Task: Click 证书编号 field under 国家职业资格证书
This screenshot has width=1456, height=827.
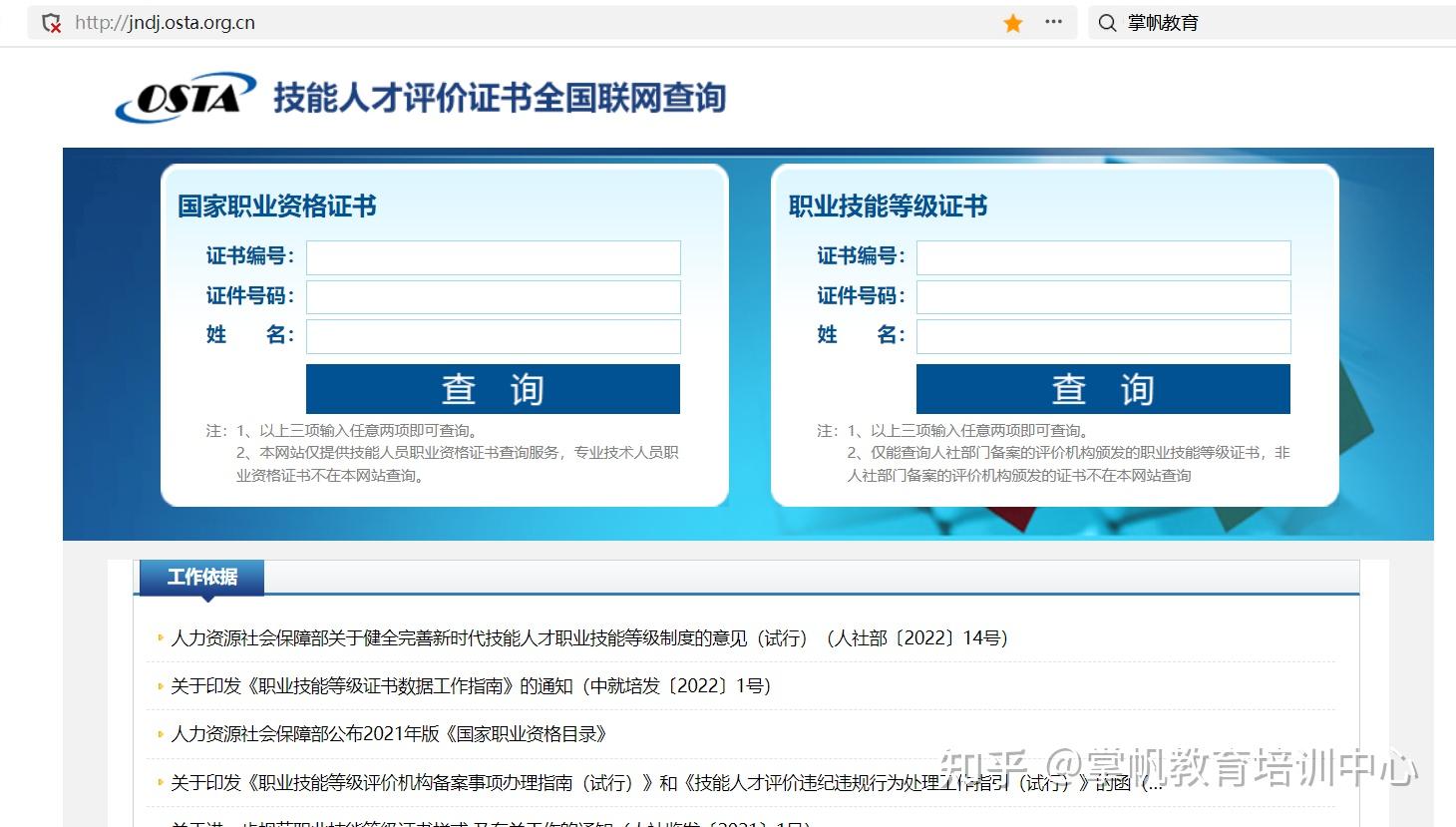Action: coord(493,257)
